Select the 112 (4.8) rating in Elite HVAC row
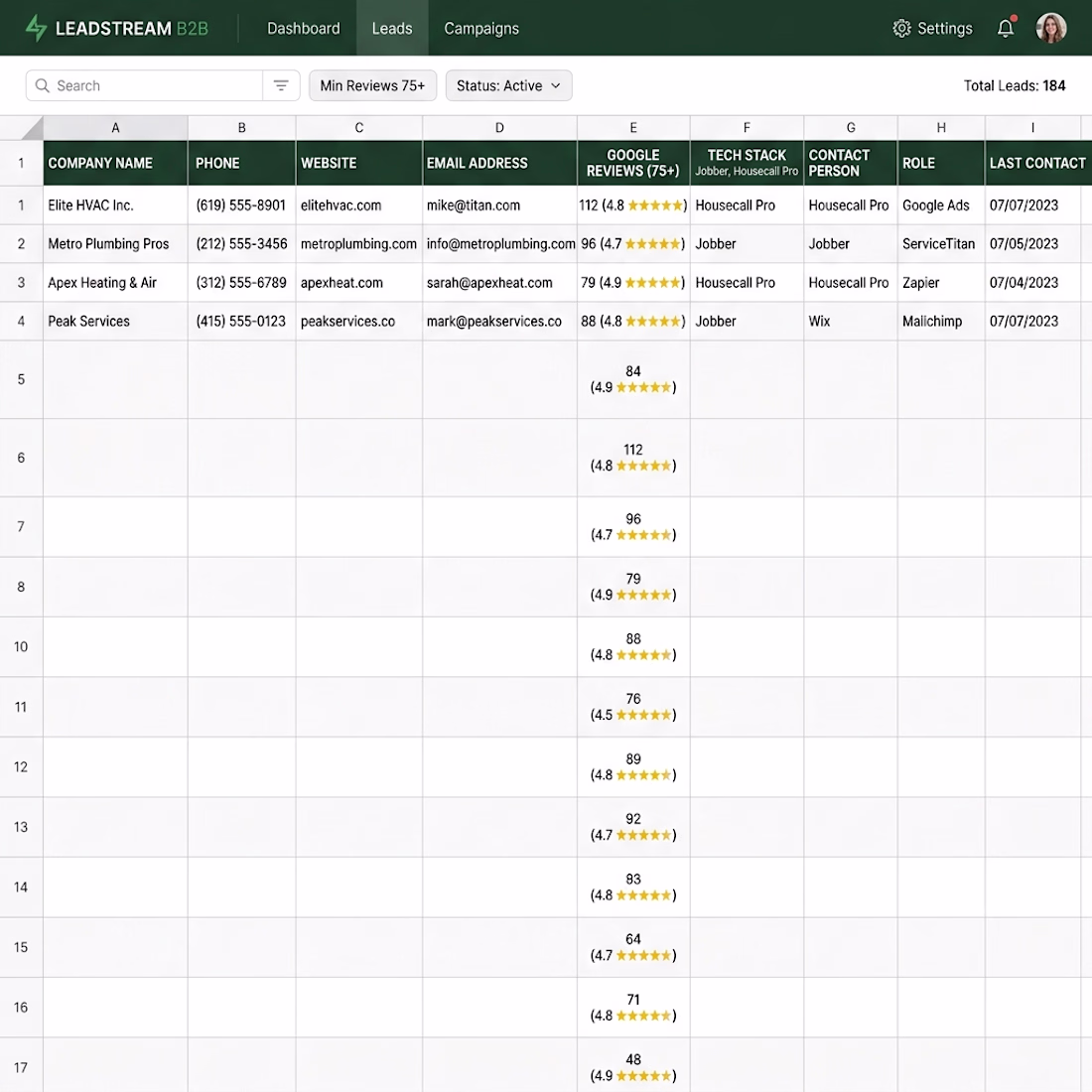Image resolution: width=1092 pixels, height=1092 pixels. pos(633,205)
